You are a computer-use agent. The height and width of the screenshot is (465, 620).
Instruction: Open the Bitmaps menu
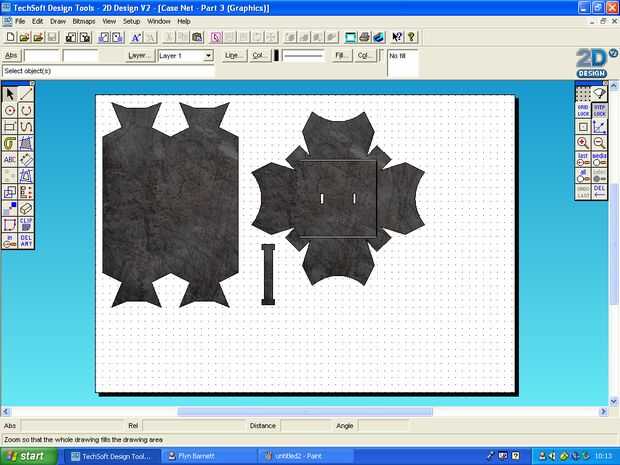tap(83, 21)
